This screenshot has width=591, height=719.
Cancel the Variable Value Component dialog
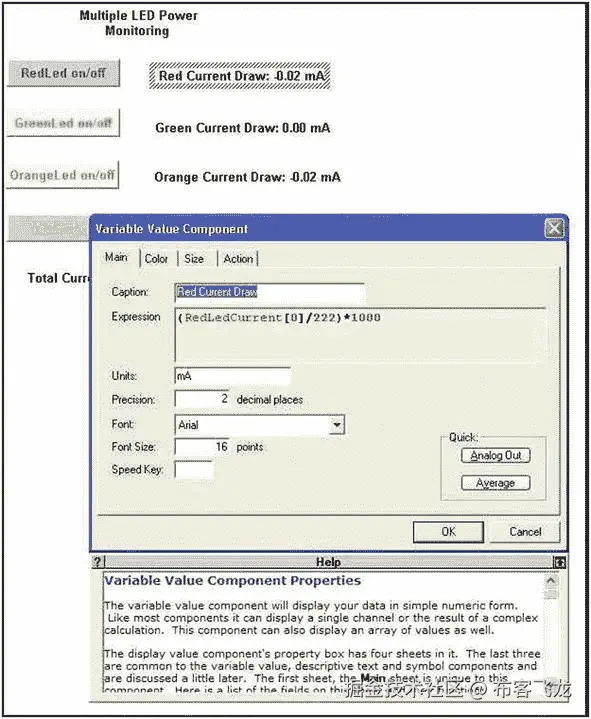pyautogui.click(x=525, y=532)
